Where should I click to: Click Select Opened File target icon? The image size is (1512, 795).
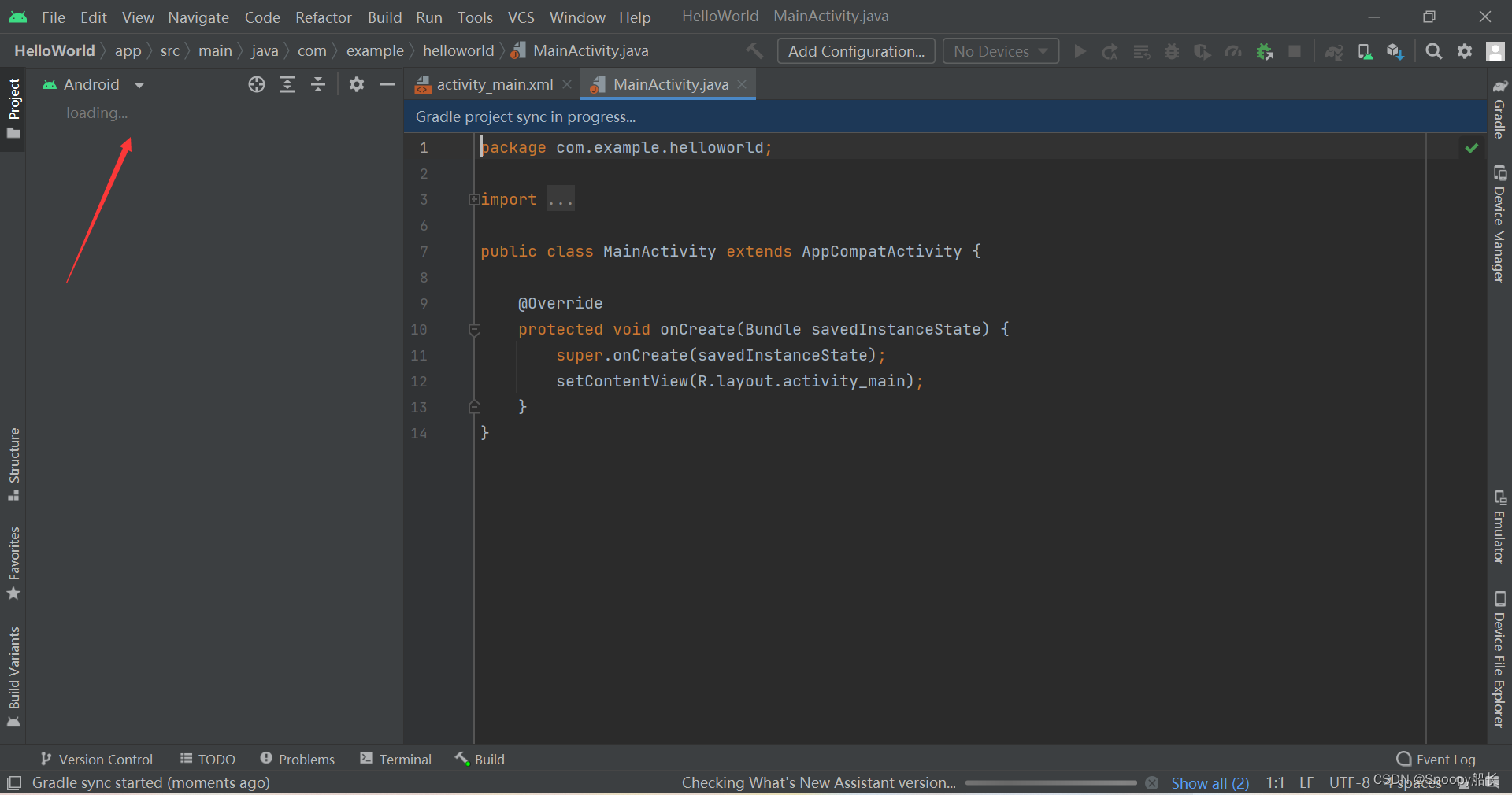(x=257, y=84)
